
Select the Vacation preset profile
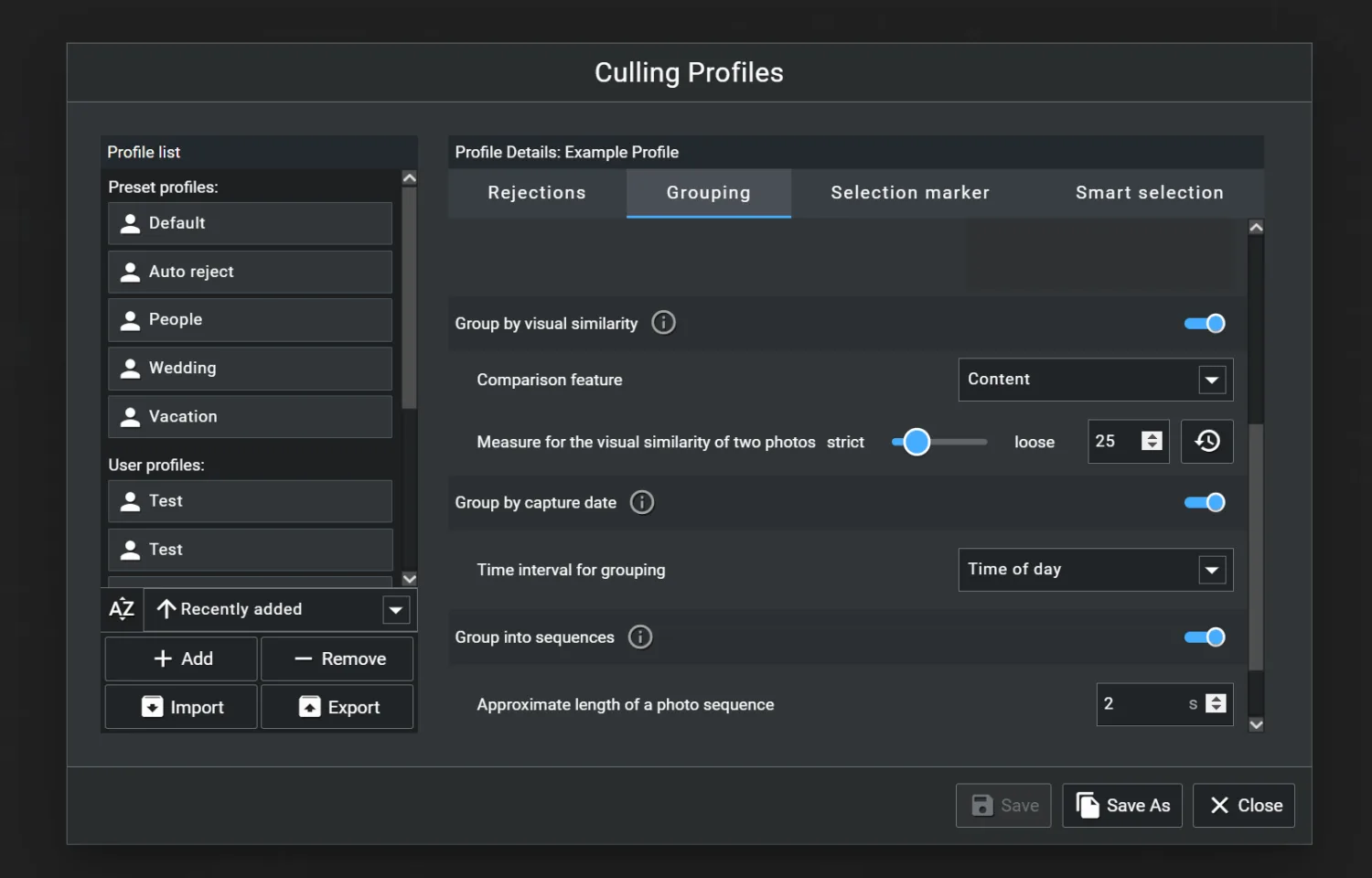tap(250, 416)
